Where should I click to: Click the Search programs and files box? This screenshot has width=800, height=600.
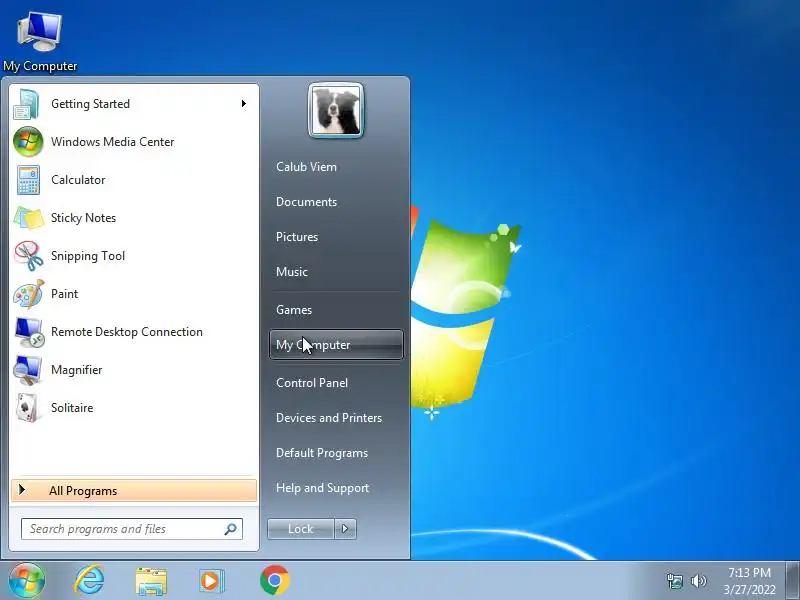[132, 529]
